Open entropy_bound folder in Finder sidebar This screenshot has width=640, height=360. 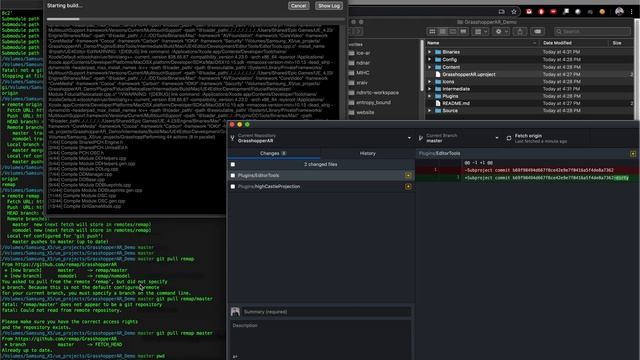(373, 102)
